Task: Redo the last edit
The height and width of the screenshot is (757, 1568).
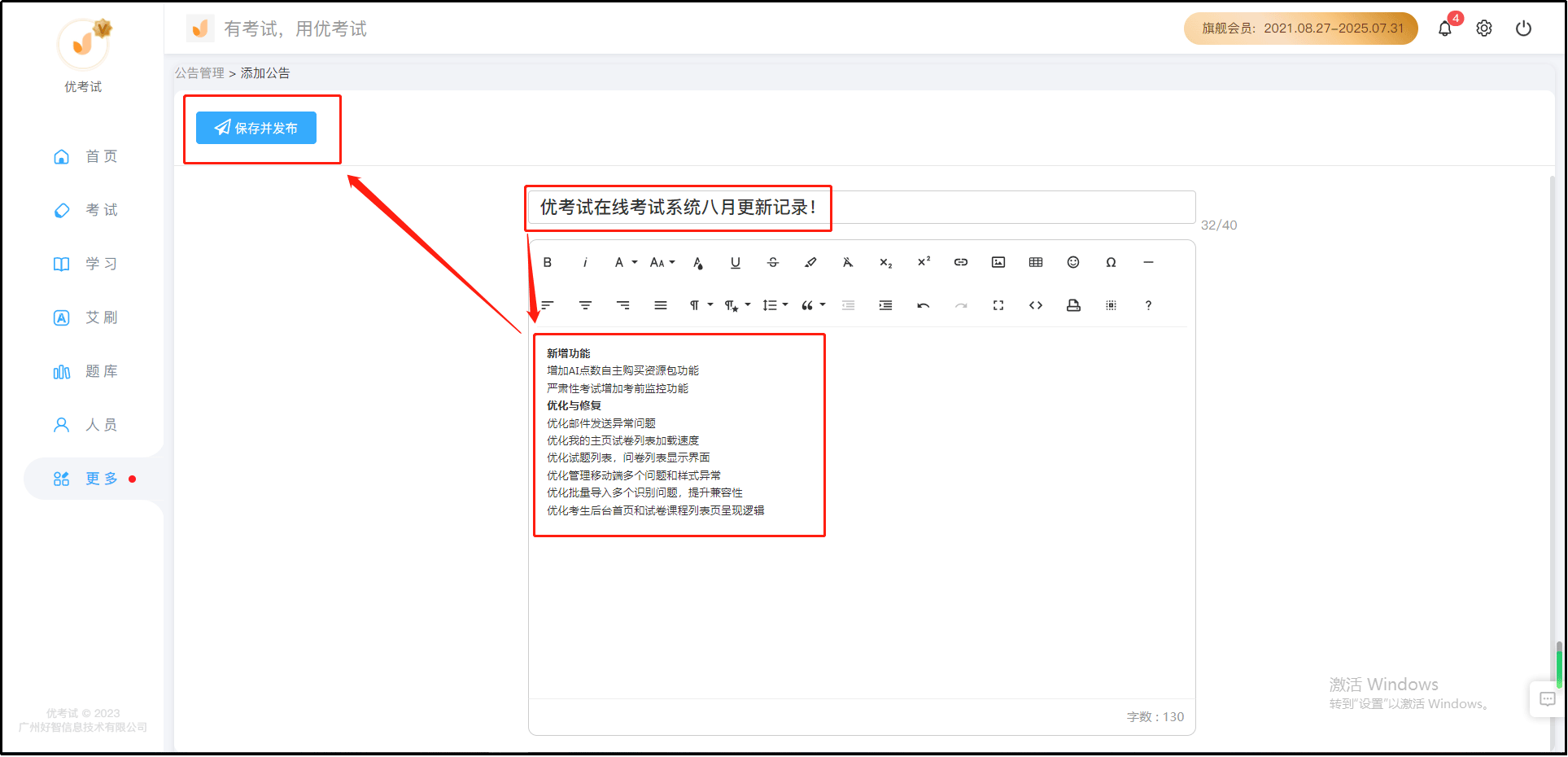Action: pos(961,305)
